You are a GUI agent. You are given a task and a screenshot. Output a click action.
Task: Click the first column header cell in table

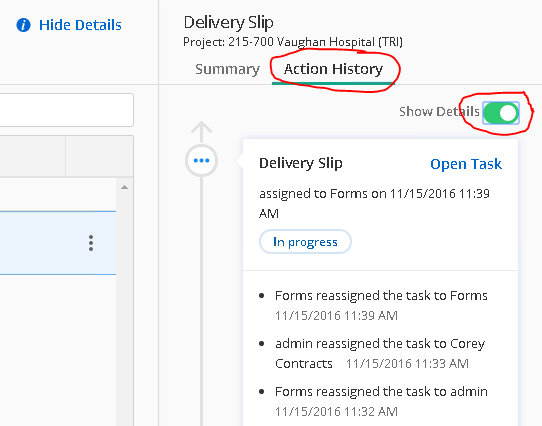point(32,156)
